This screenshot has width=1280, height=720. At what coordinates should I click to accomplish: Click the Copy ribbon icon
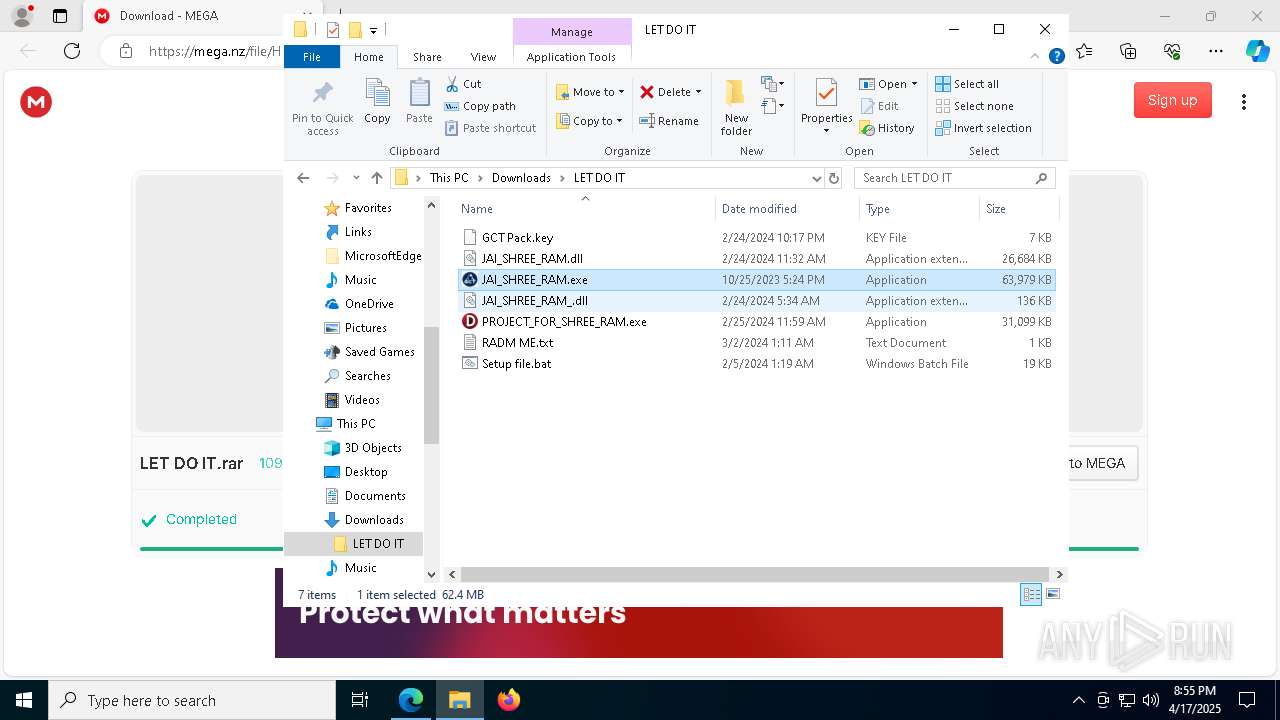coord(377,102)
